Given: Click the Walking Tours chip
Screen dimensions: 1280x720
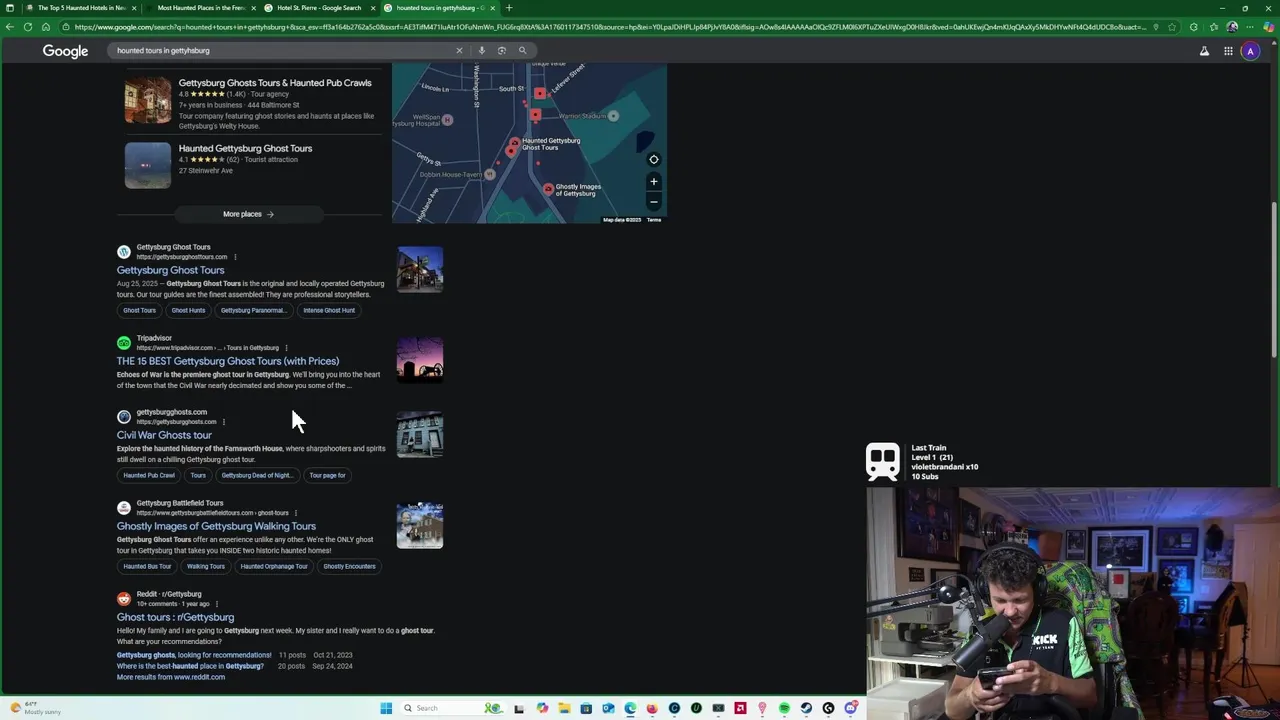Looking at the screenshot, I should (x=206, y=566).
